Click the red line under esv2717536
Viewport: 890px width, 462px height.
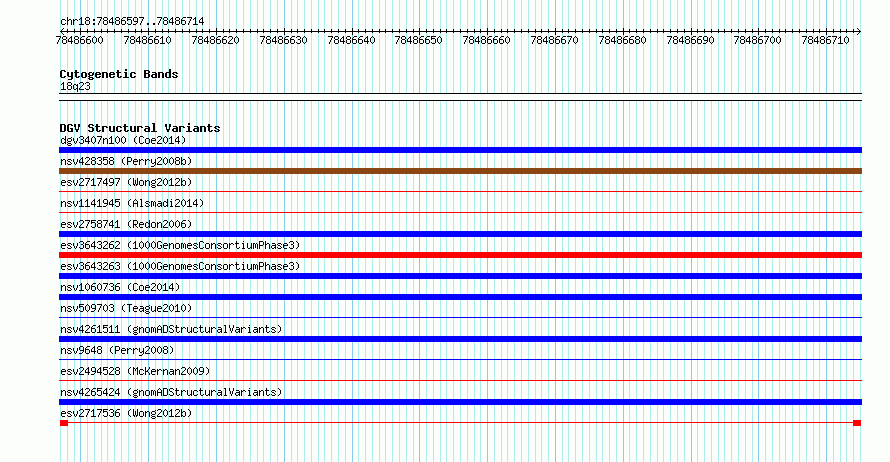[x=460, y=423]
